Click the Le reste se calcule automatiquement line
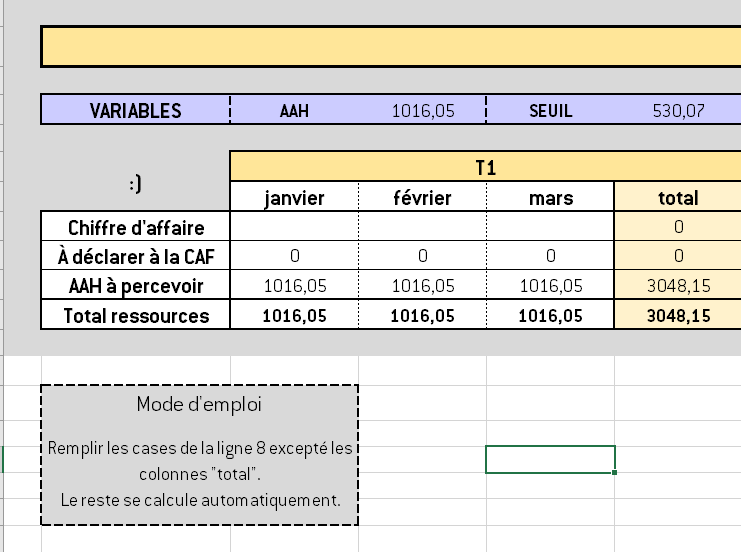 pos(200,500)
